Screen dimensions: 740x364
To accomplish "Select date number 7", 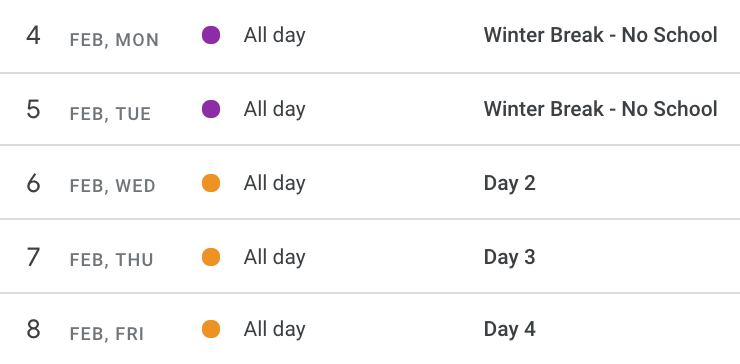I will tap(33, 258).
